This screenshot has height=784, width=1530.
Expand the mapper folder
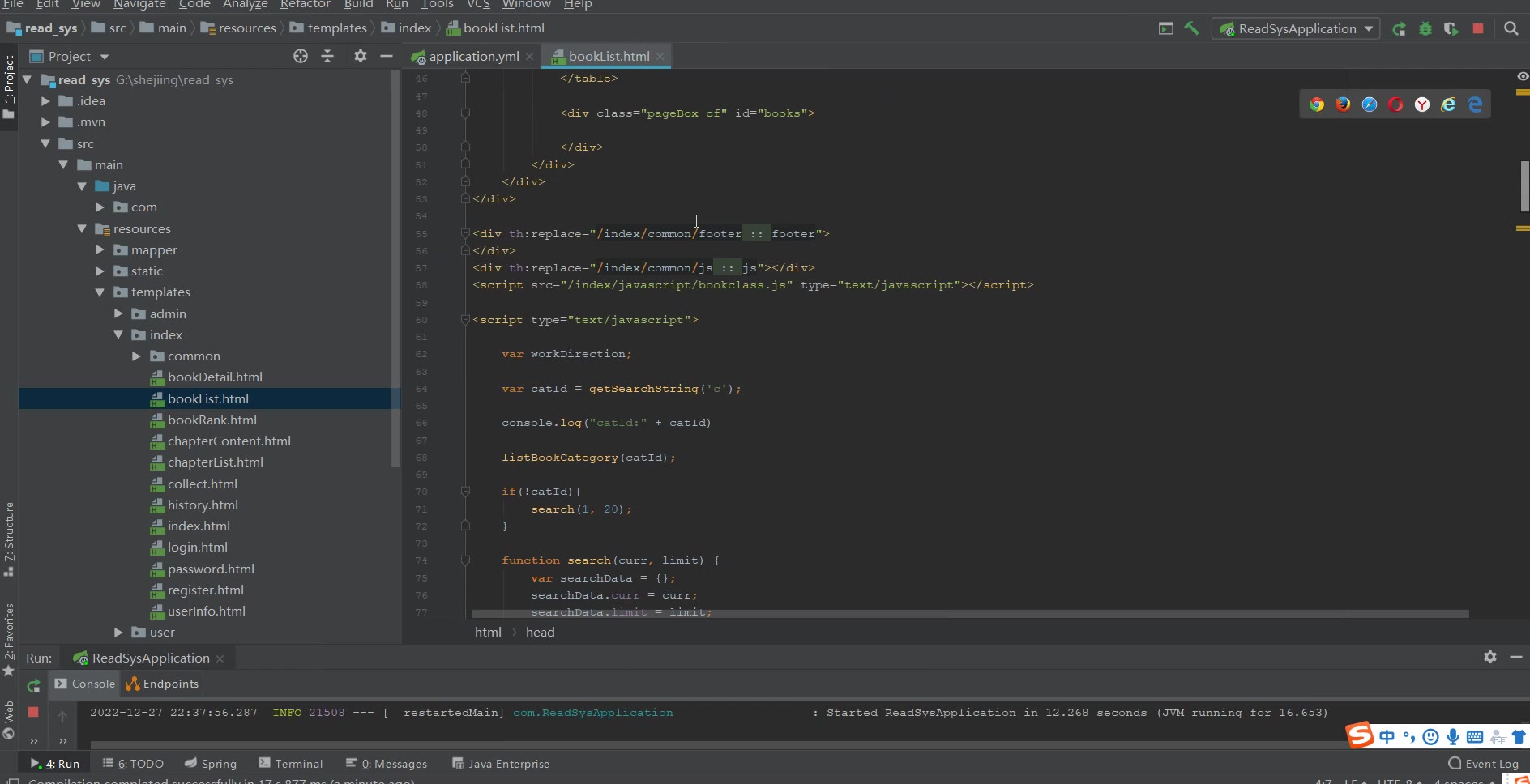(x=100, y=249)
